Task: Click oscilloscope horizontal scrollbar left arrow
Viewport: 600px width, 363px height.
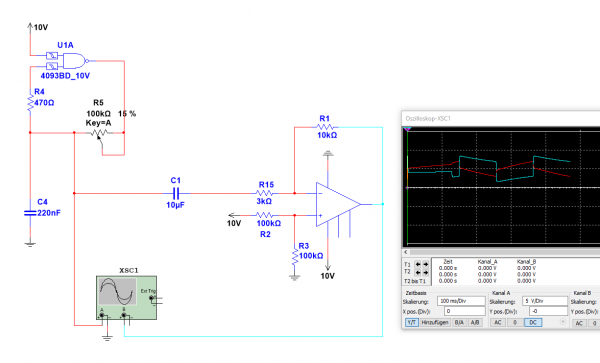Action: [x=406, y=252]
